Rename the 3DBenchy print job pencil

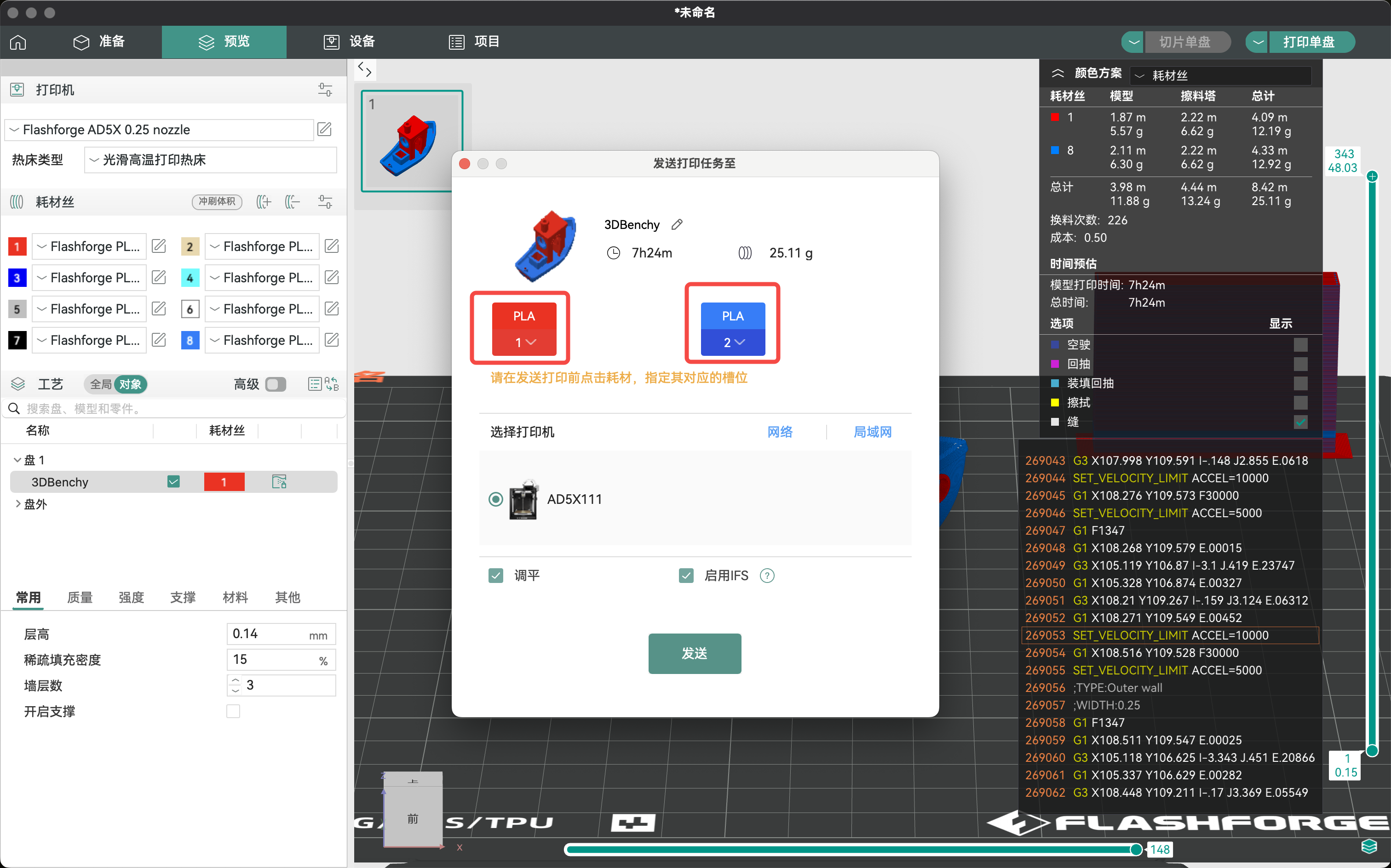click(677, 224)
